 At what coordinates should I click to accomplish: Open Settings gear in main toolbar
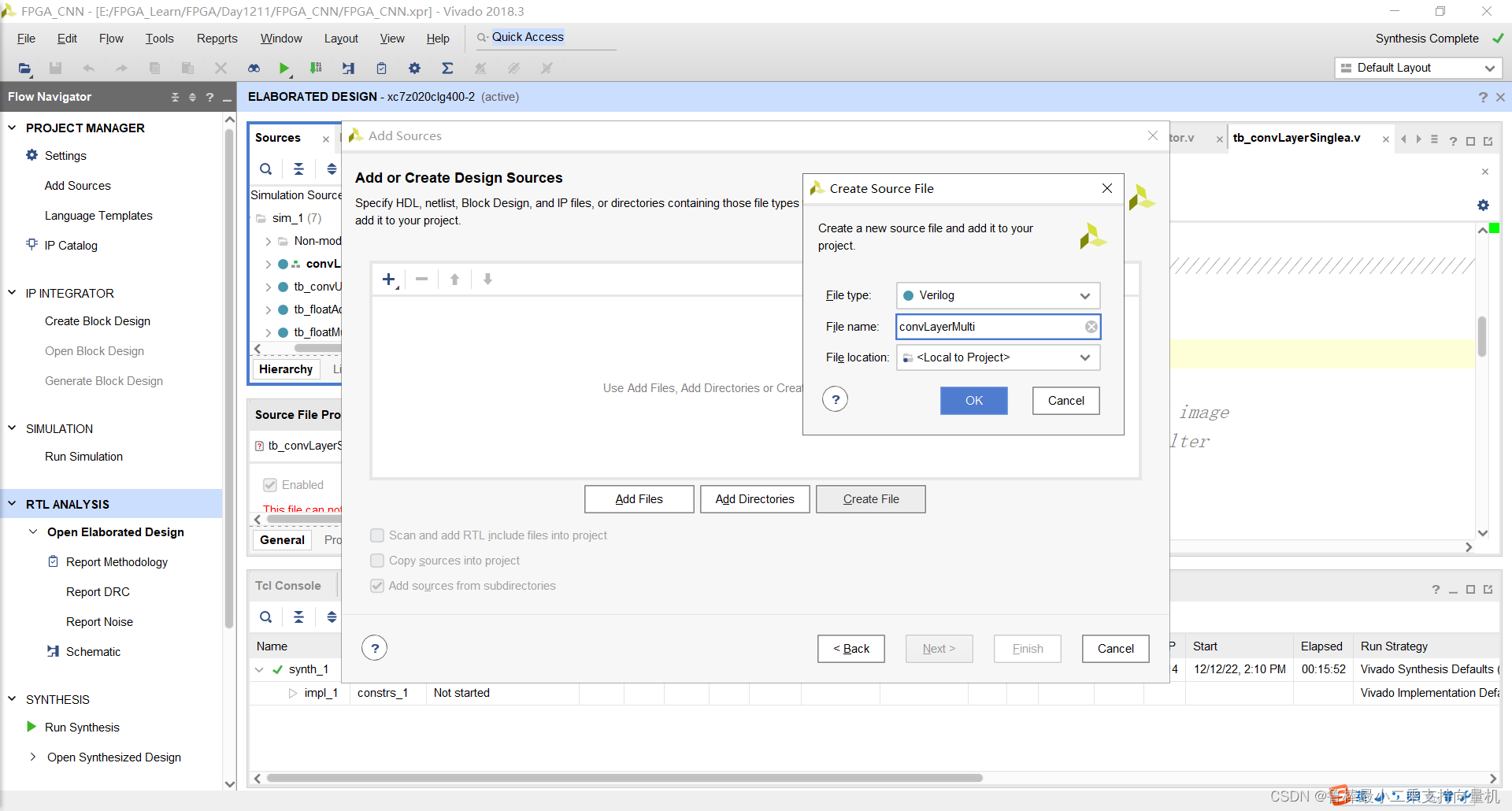414,69
